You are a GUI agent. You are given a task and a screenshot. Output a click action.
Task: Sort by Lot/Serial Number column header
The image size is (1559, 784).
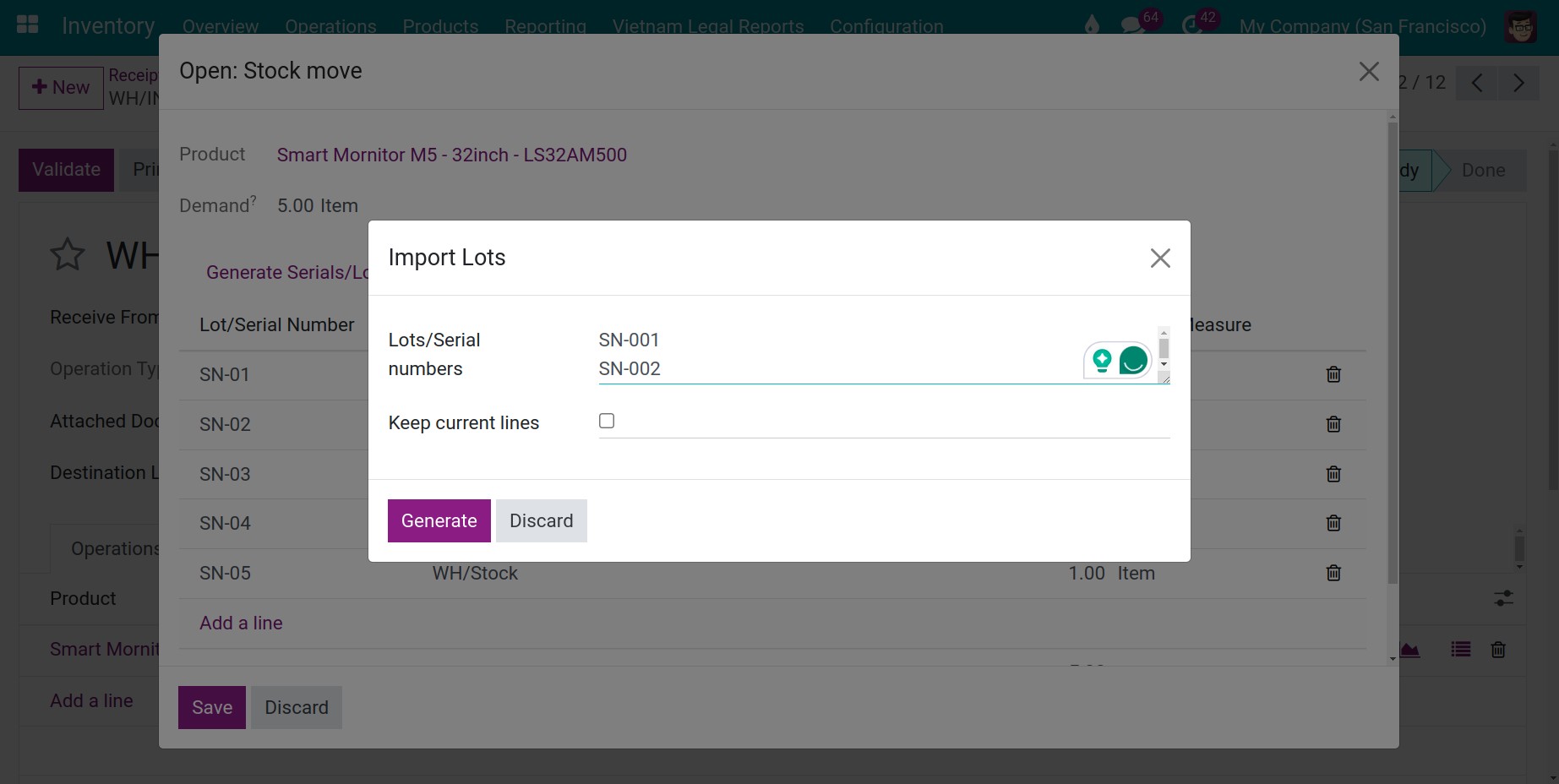(276, 324)
